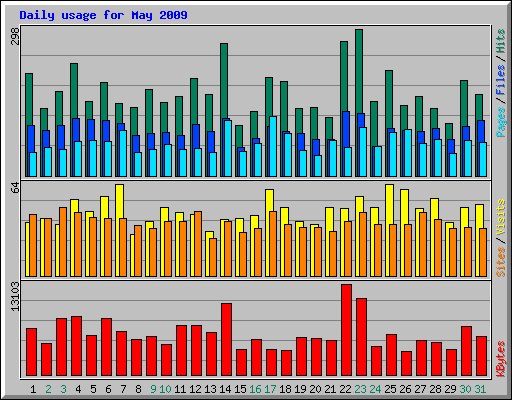The width and height of the screenshot is (512, 400).
Task: Click the red KBytes bar for day 22
Action: 347,330
